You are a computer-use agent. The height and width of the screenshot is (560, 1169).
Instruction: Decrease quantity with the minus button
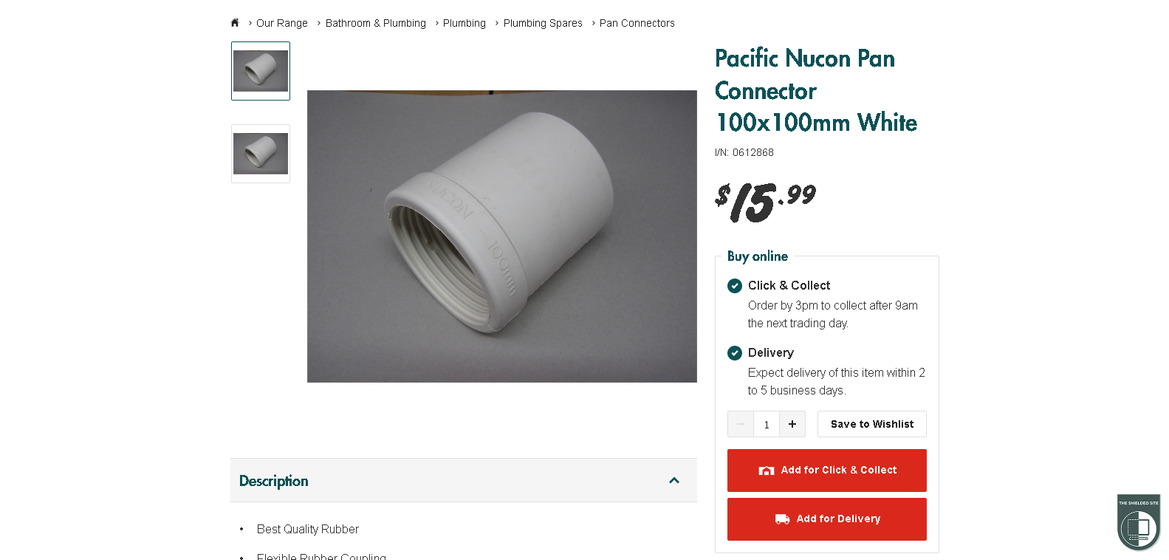[x=740, y=424]
